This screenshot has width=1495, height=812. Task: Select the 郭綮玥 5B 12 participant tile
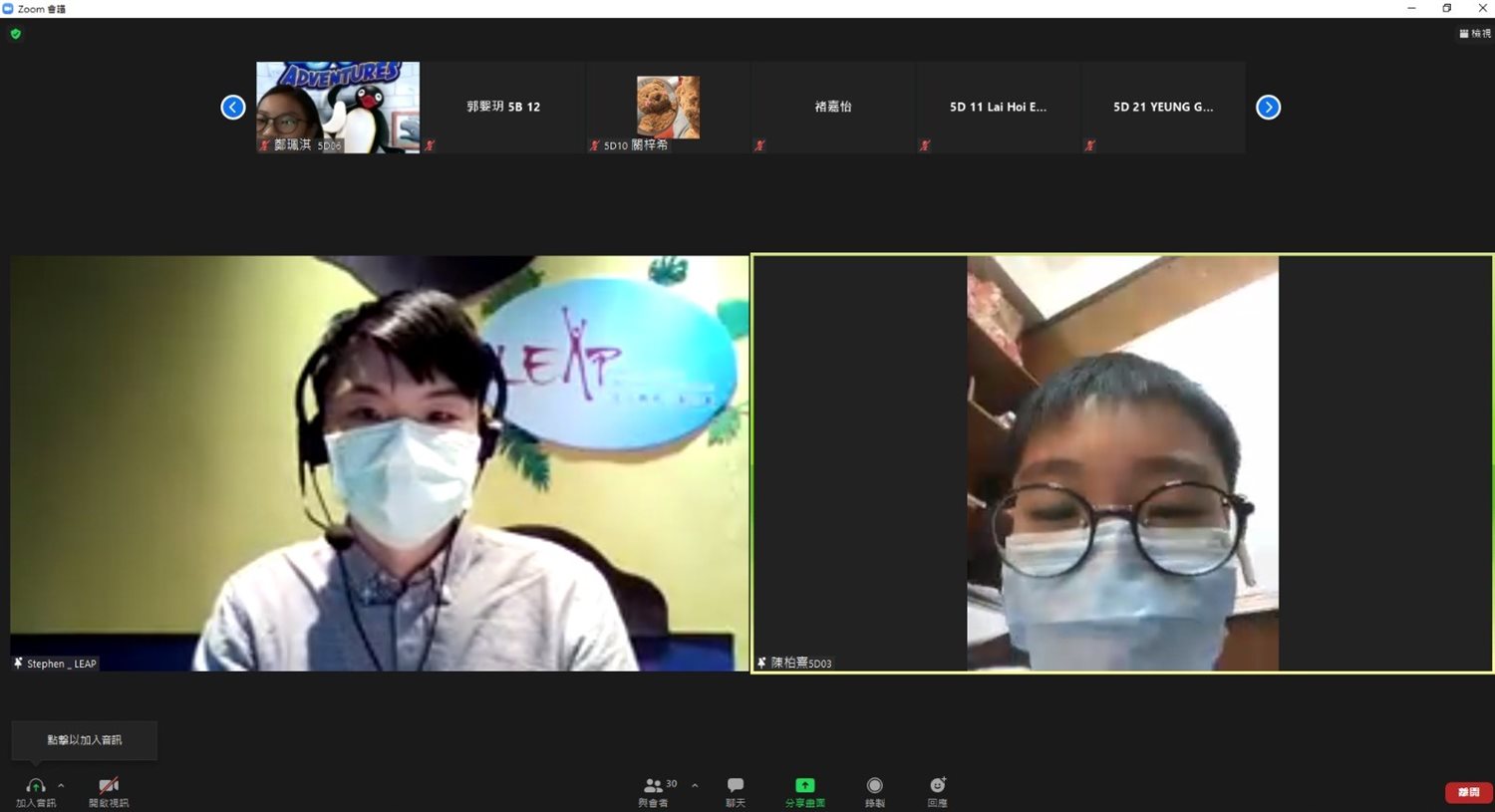pyautogui.click(x=503, y=107)
